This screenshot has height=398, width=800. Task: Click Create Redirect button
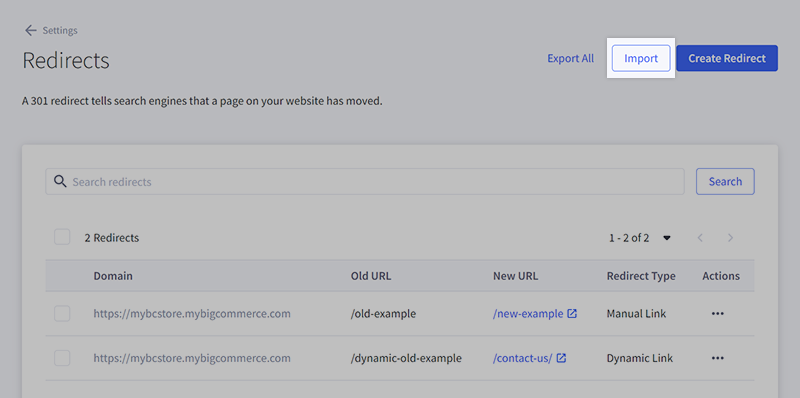pos(727,58)
